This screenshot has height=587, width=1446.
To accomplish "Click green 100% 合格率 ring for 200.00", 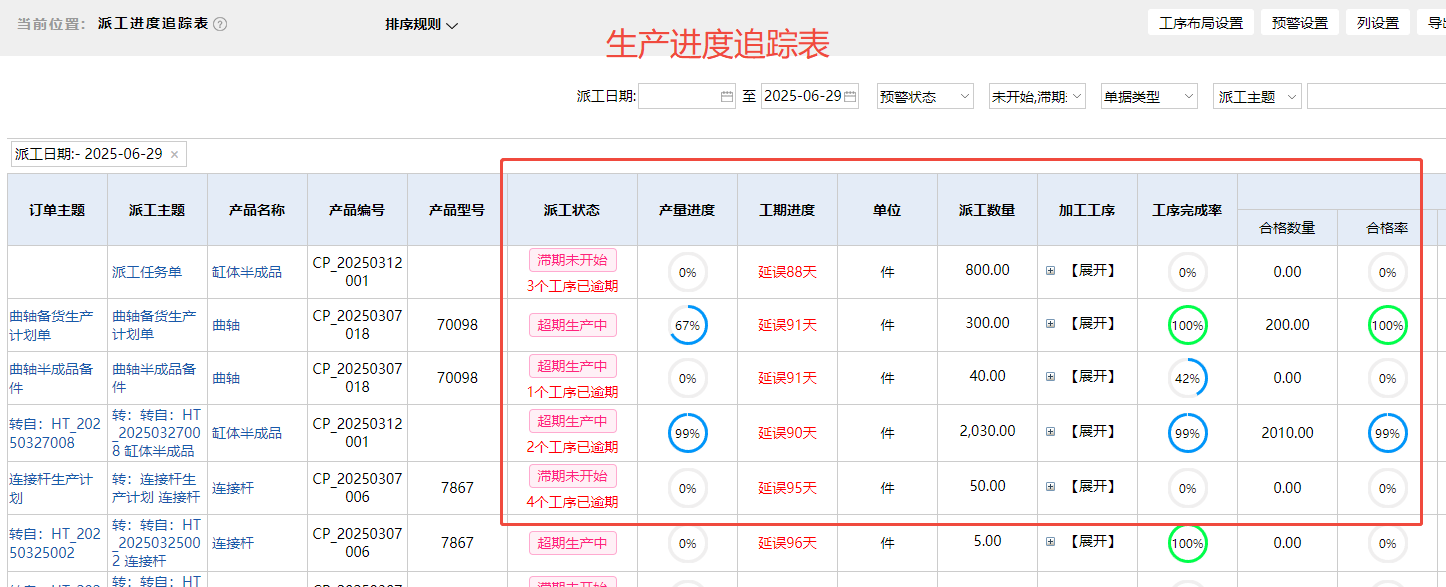I will [1387, 325].
